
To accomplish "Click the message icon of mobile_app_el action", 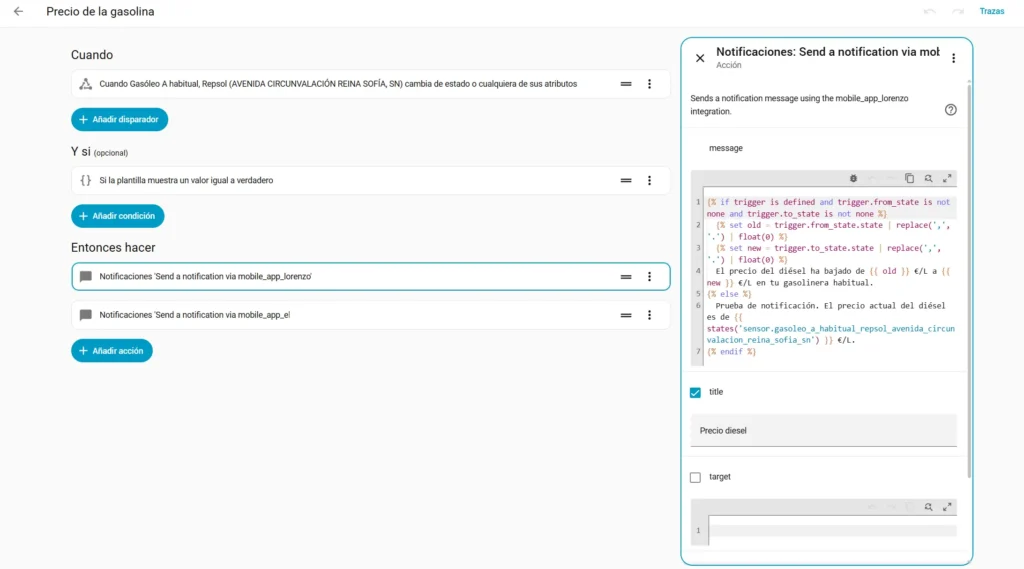I will [86, 315].
